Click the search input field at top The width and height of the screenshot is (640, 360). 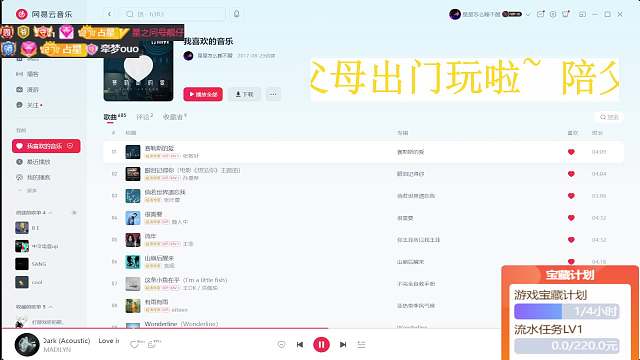pyautogui.click(x=173, y=14)
